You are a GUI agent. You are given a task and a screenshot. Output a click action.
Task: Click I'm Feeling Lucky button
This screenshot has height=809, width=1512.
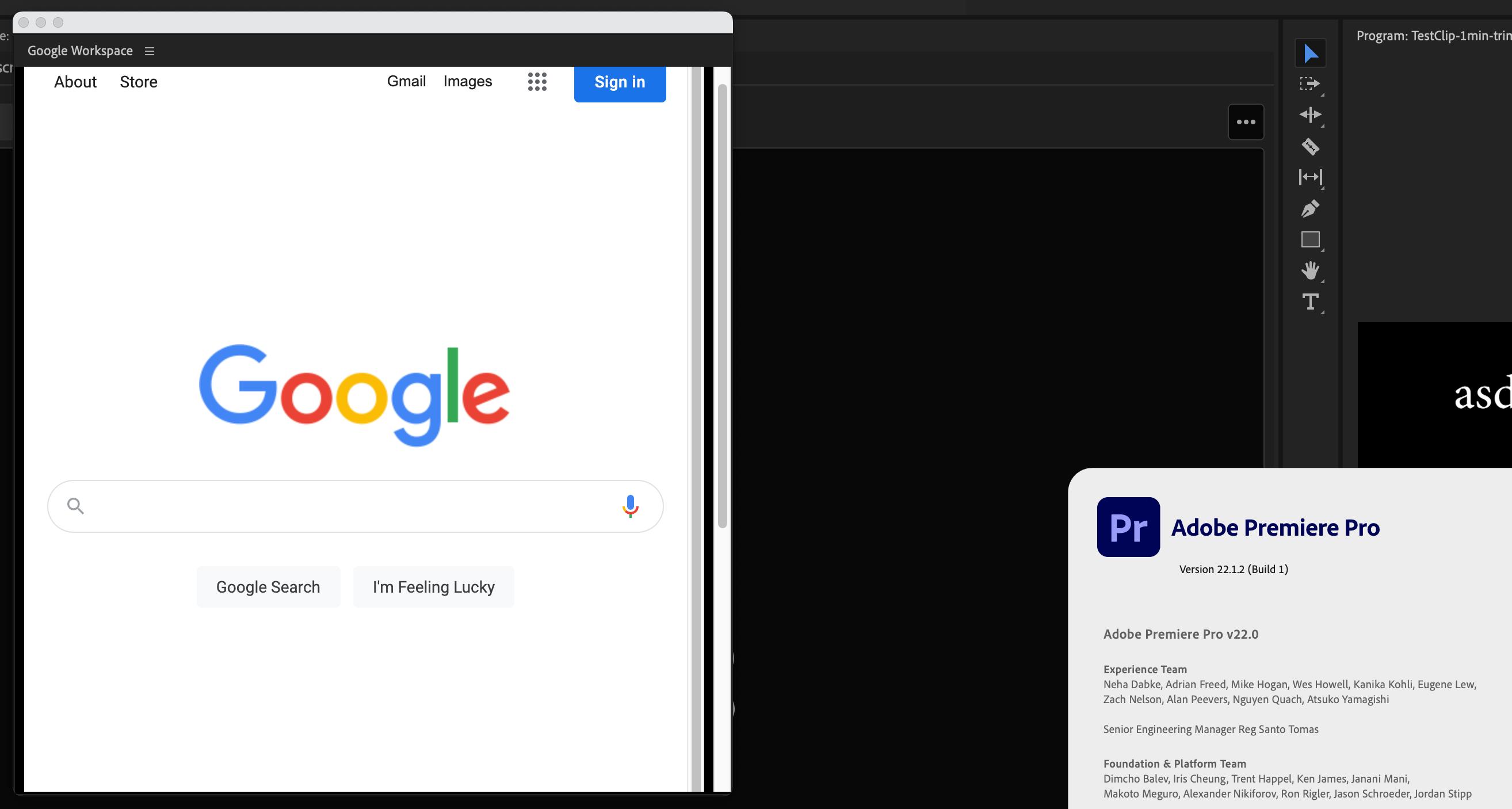433,586
